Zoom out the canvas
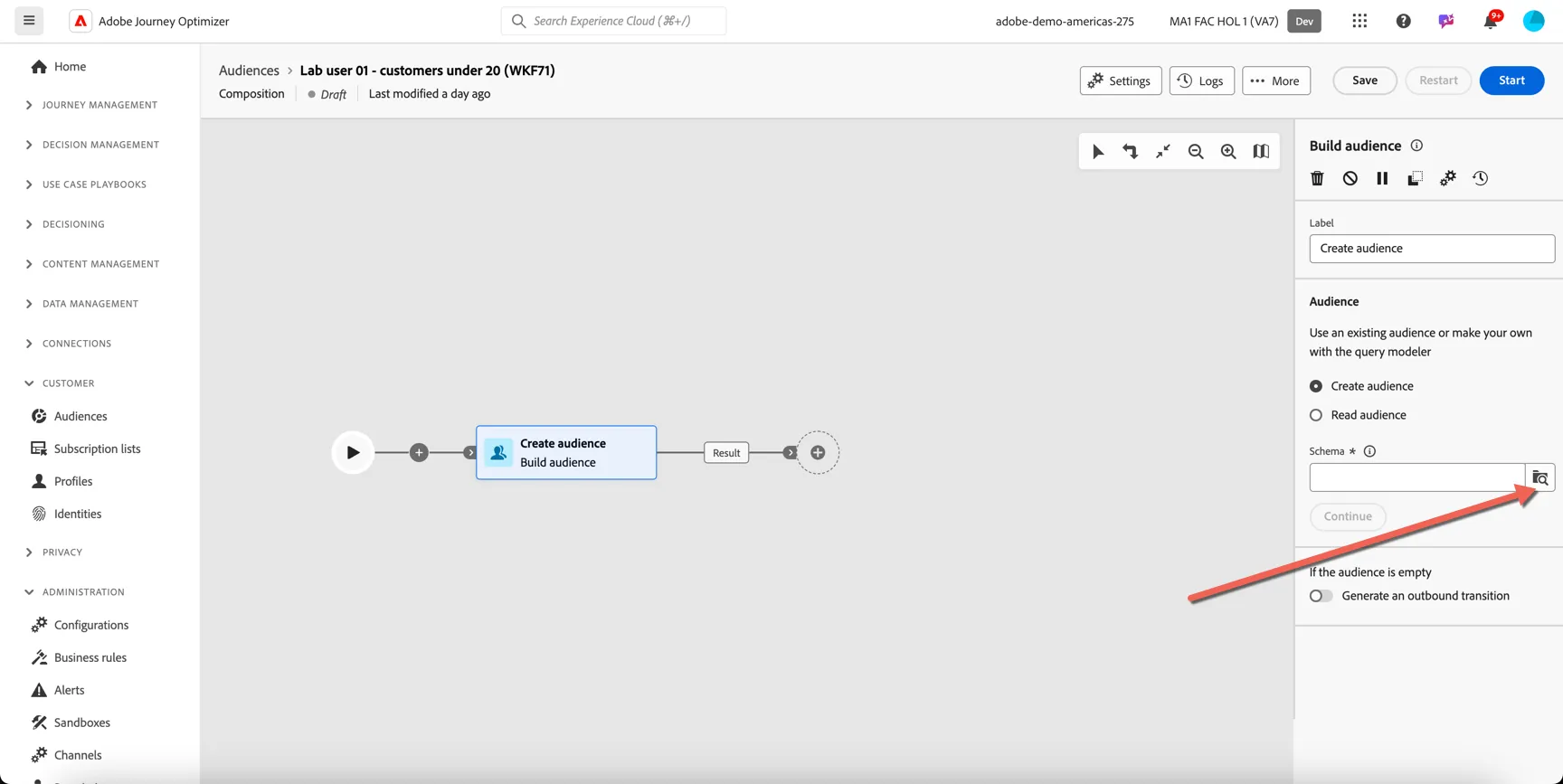Screen dimensions: 1563x784 point(1195,151)
